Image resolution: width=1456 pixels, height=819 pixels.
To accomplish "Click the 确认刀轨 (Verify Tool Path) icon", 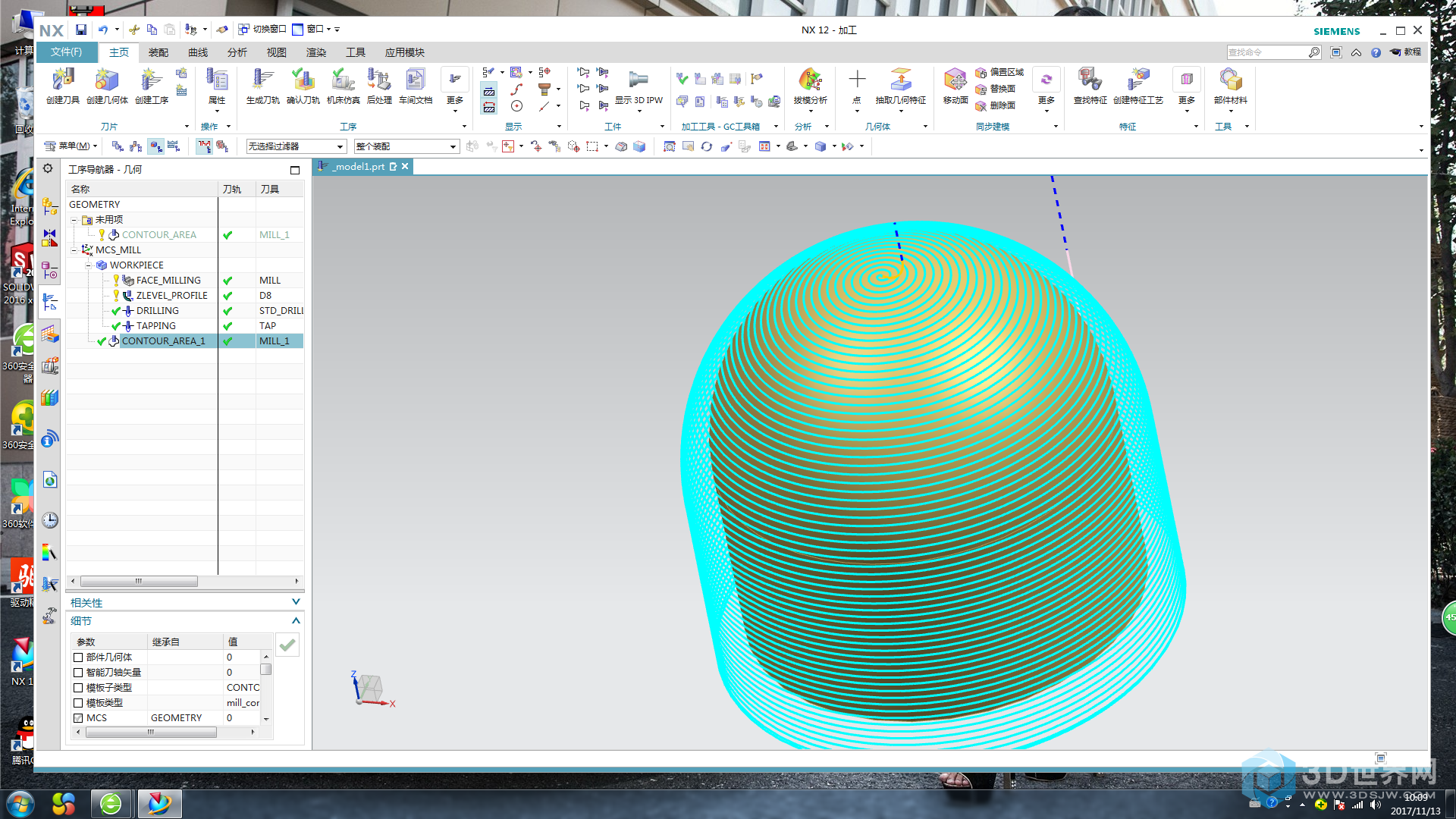I will coord(303,86).
